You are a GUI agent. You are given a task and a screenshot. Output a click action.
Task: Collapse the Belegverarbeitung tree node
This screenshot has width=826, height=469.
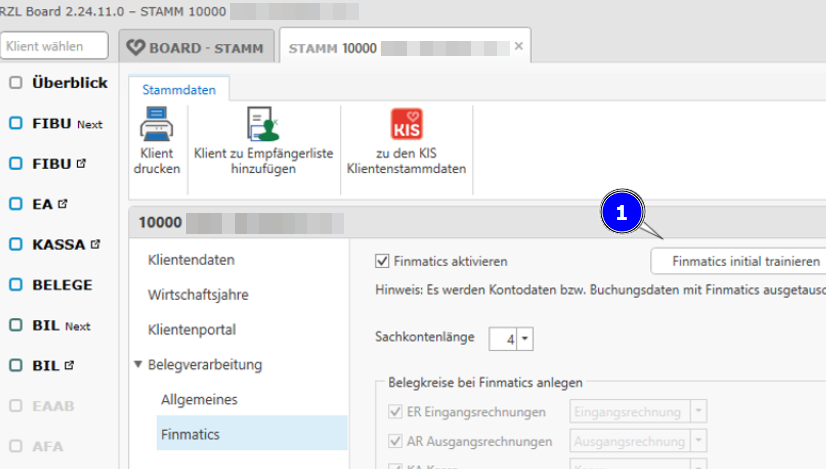pyautogui.click(x=138, y=365)
